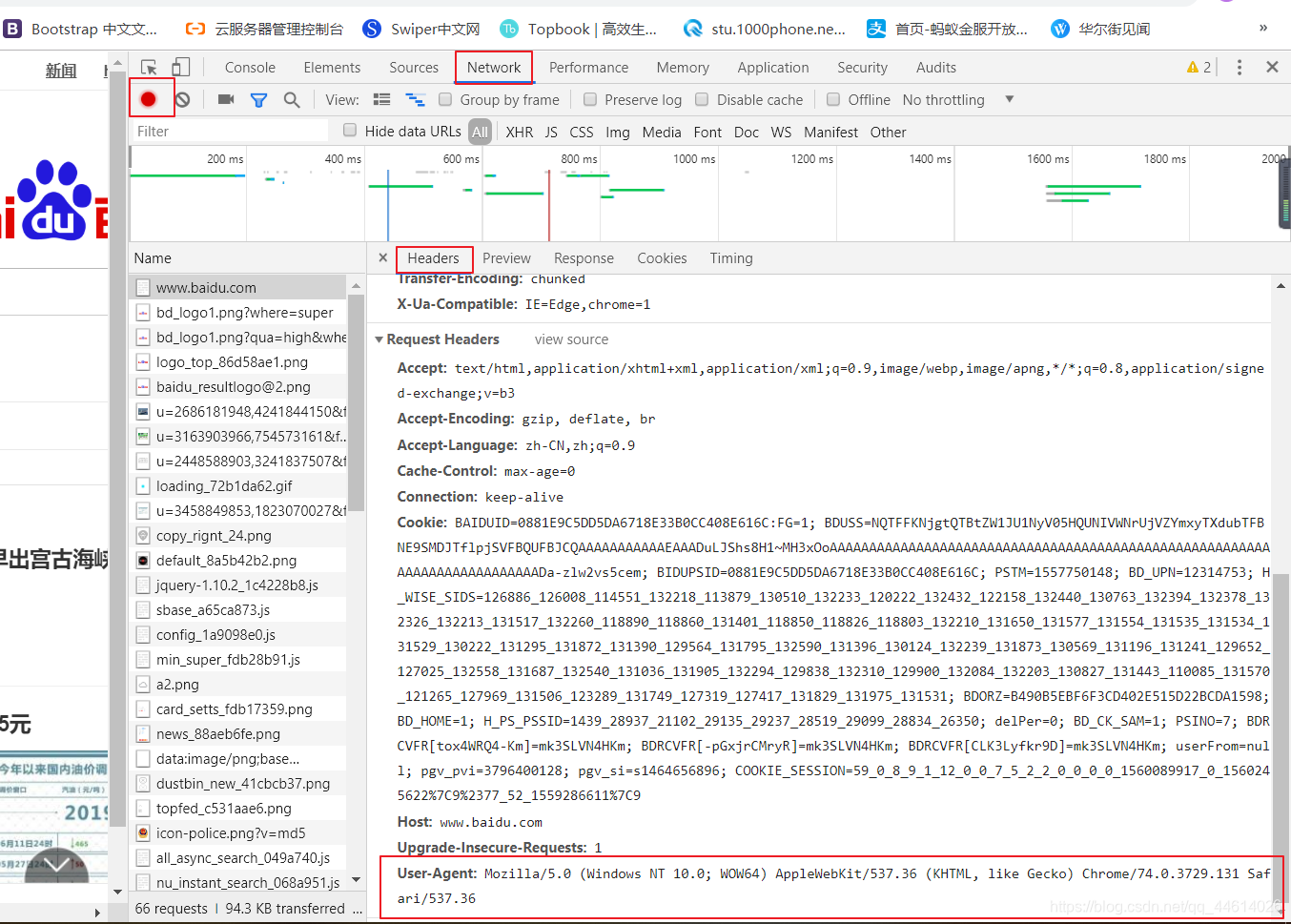Viewport: 1291px width, 924px height.
Task: Toggle capture screenshots camera icon
Action: click(226, 99)
